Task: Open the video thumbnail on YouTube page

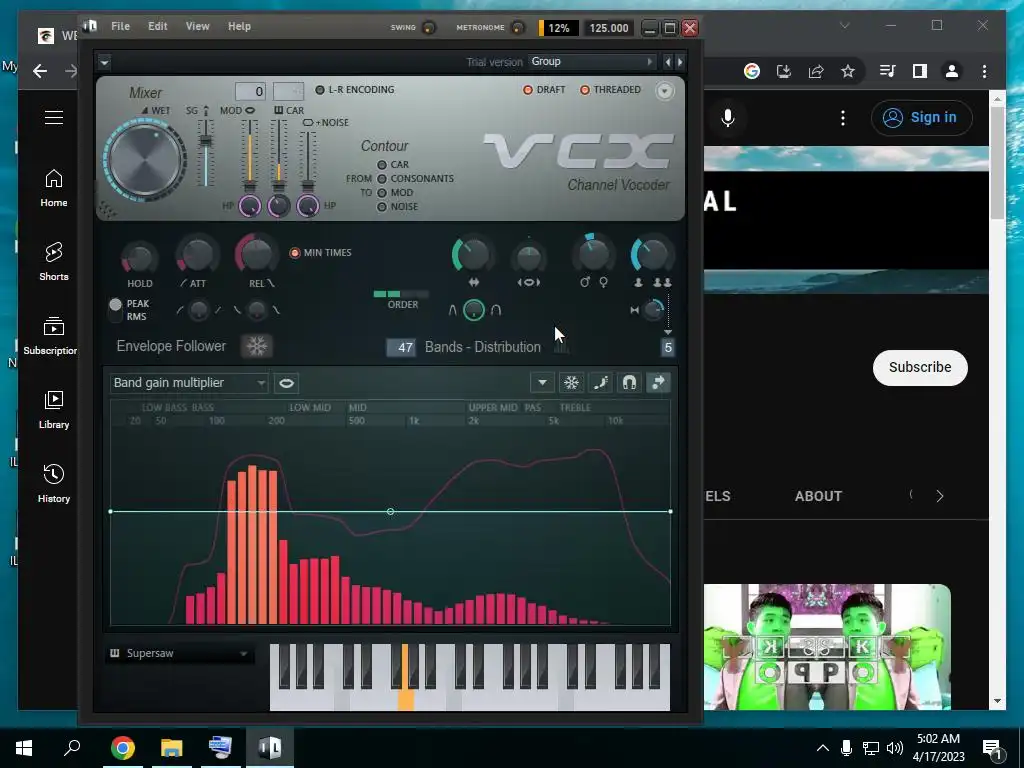Action: pyautogui.click(x=827, y=647)
